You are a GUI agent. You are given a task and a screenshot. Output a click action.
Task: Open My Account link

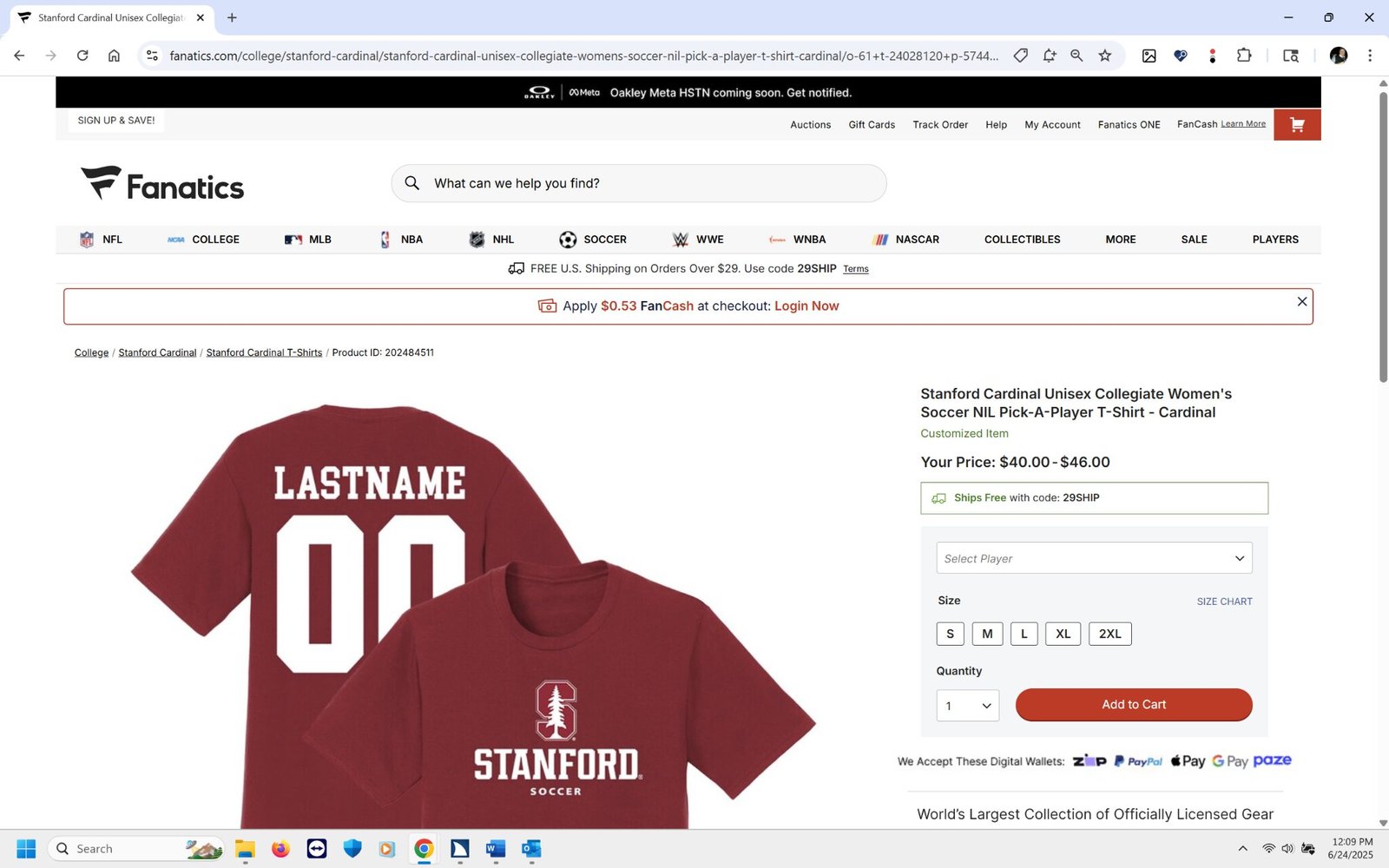tap(1052, 125)
